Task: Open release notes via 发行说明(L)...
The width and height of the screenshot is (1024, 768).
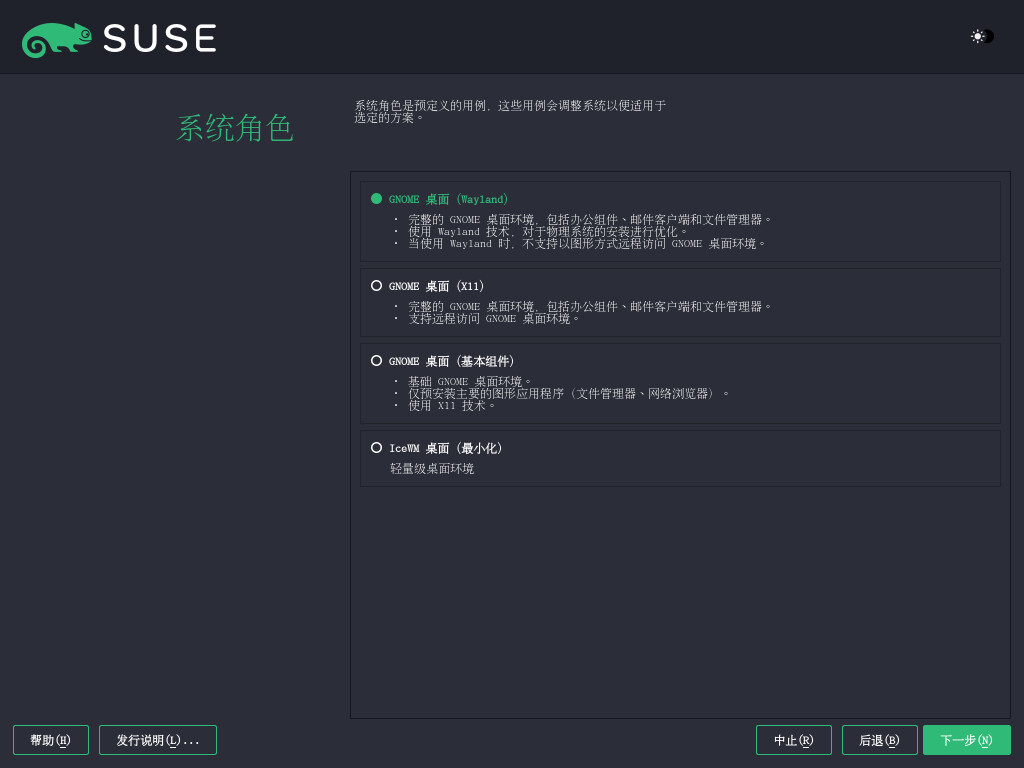Action: [157, 740]
